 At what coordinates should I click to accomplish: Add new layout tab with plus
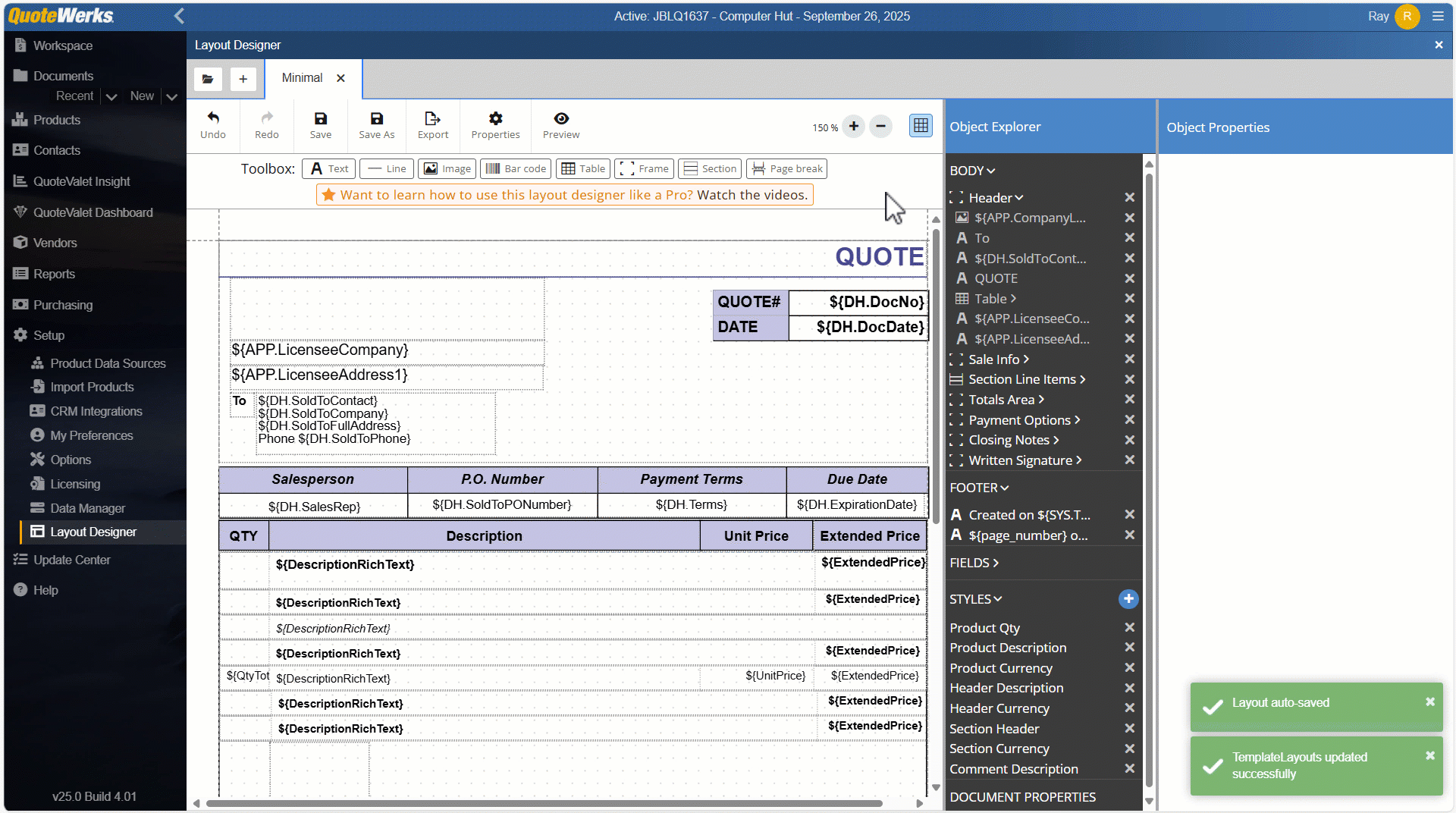tap(243, 79)
